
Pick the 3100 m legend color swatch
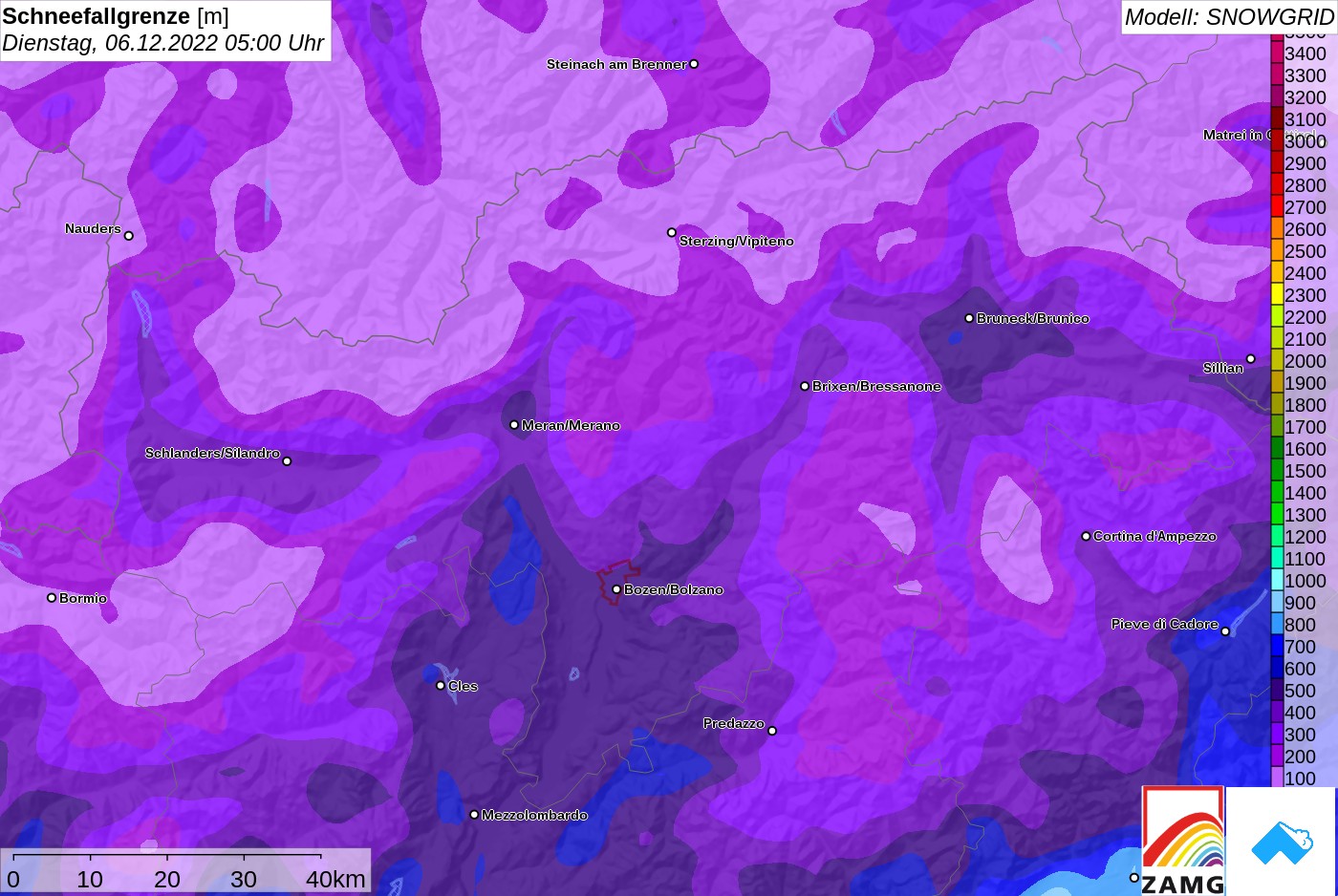(x=1277, y=117)
